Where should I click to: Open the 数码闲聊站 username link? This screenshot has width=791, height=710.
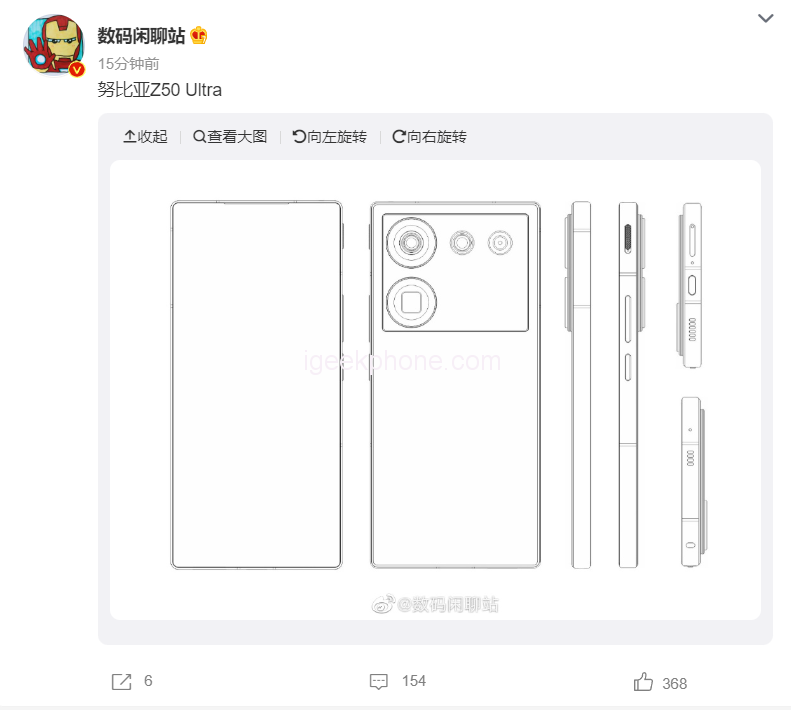click(141, 36)
